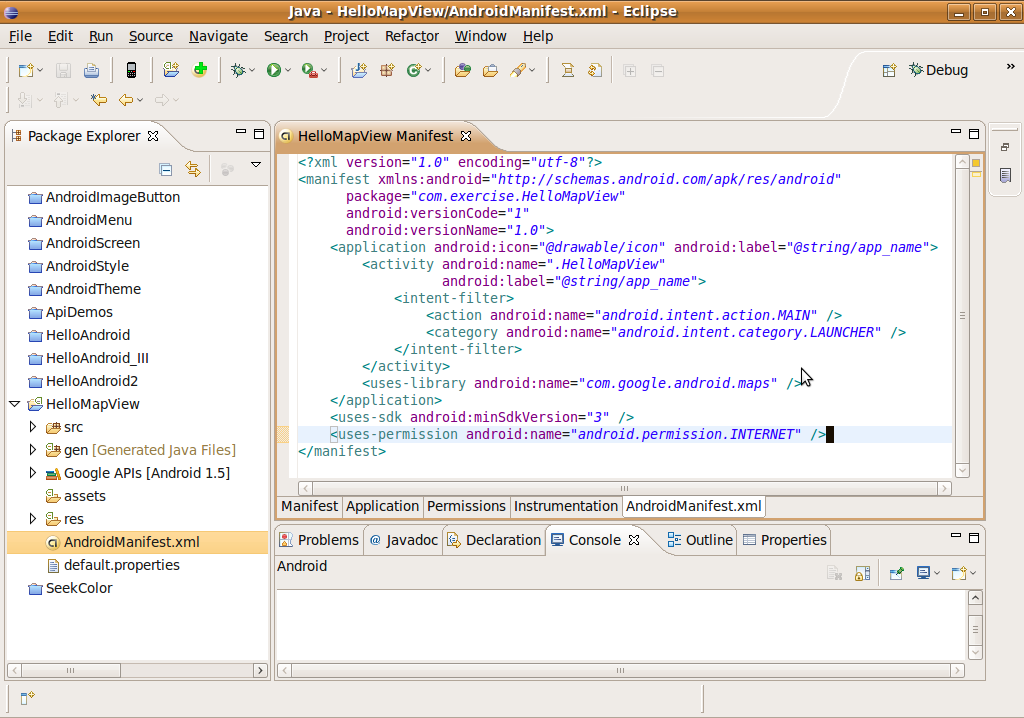Expand the gen Generated Java Files folder
This screenshot has width=1024, height=718.
[33, 449]
